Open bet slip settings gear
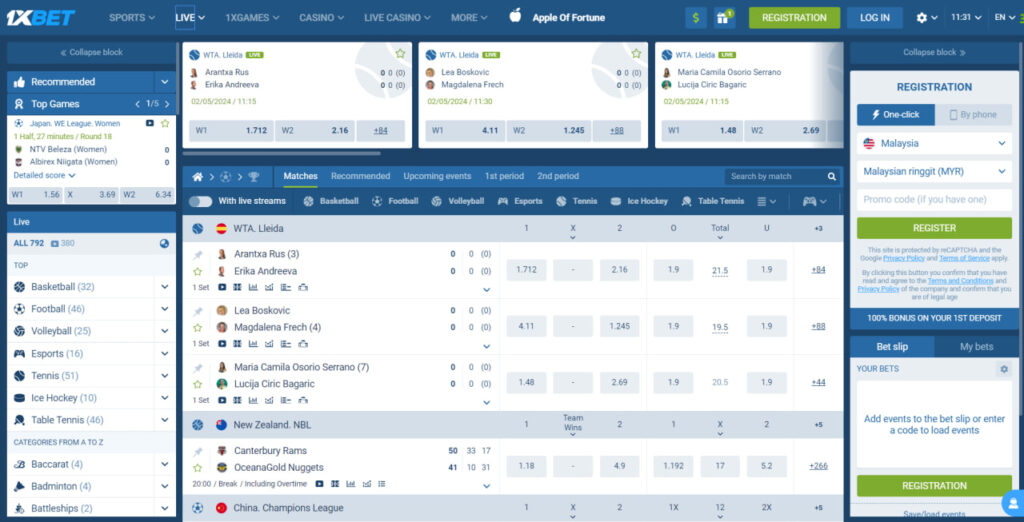 (x=1004, y=369)
